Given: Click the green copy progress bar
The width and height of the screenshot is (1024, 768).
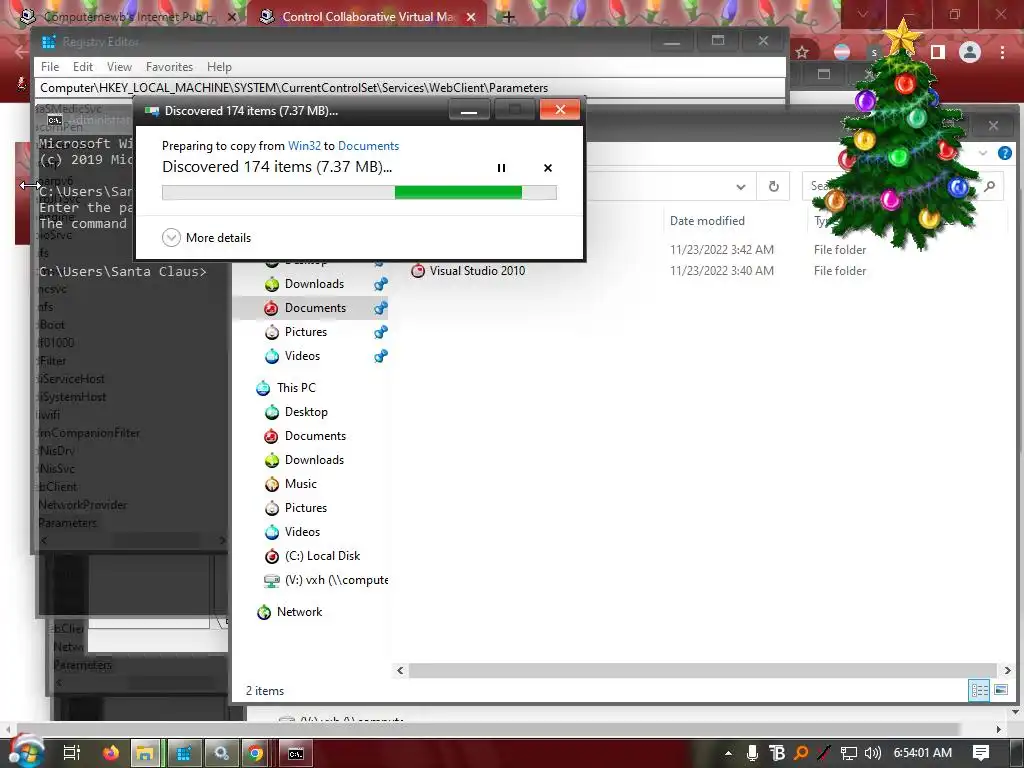Looking at the screenshot, I should coord(359,192).
